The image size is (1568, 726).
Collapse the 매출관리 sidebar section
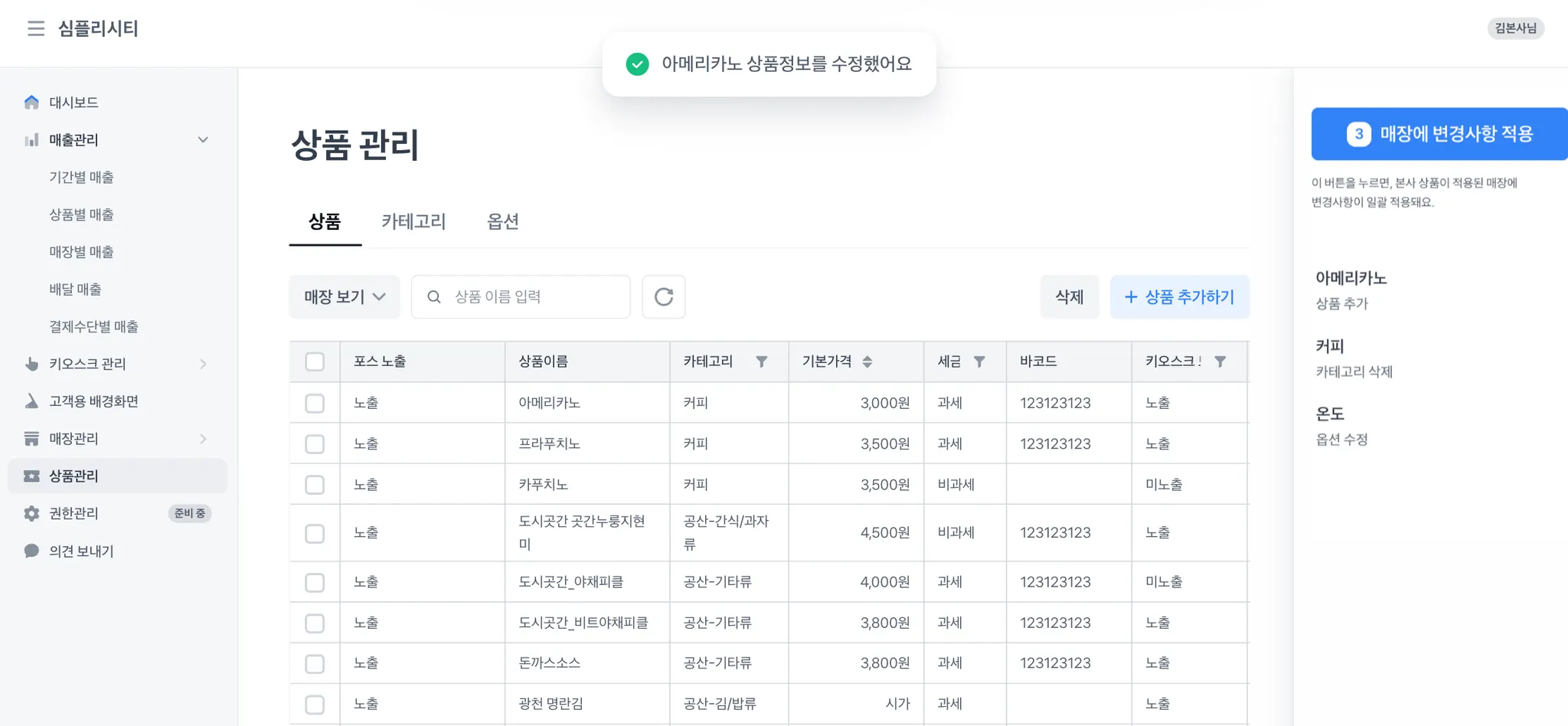203,140
